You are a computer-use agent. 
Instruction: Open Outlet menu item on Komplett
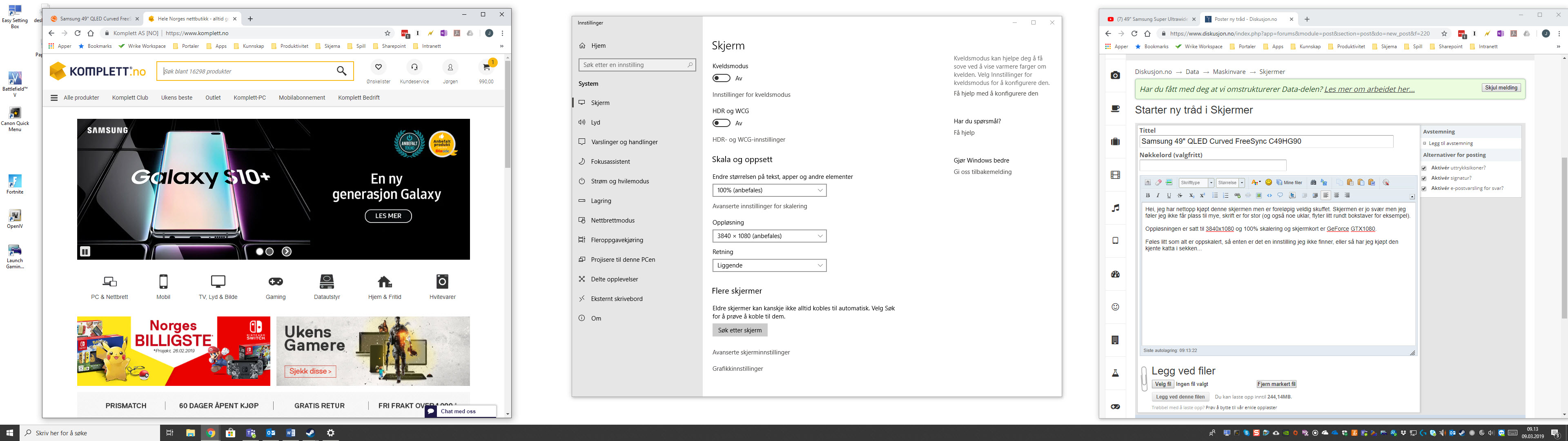213,98
